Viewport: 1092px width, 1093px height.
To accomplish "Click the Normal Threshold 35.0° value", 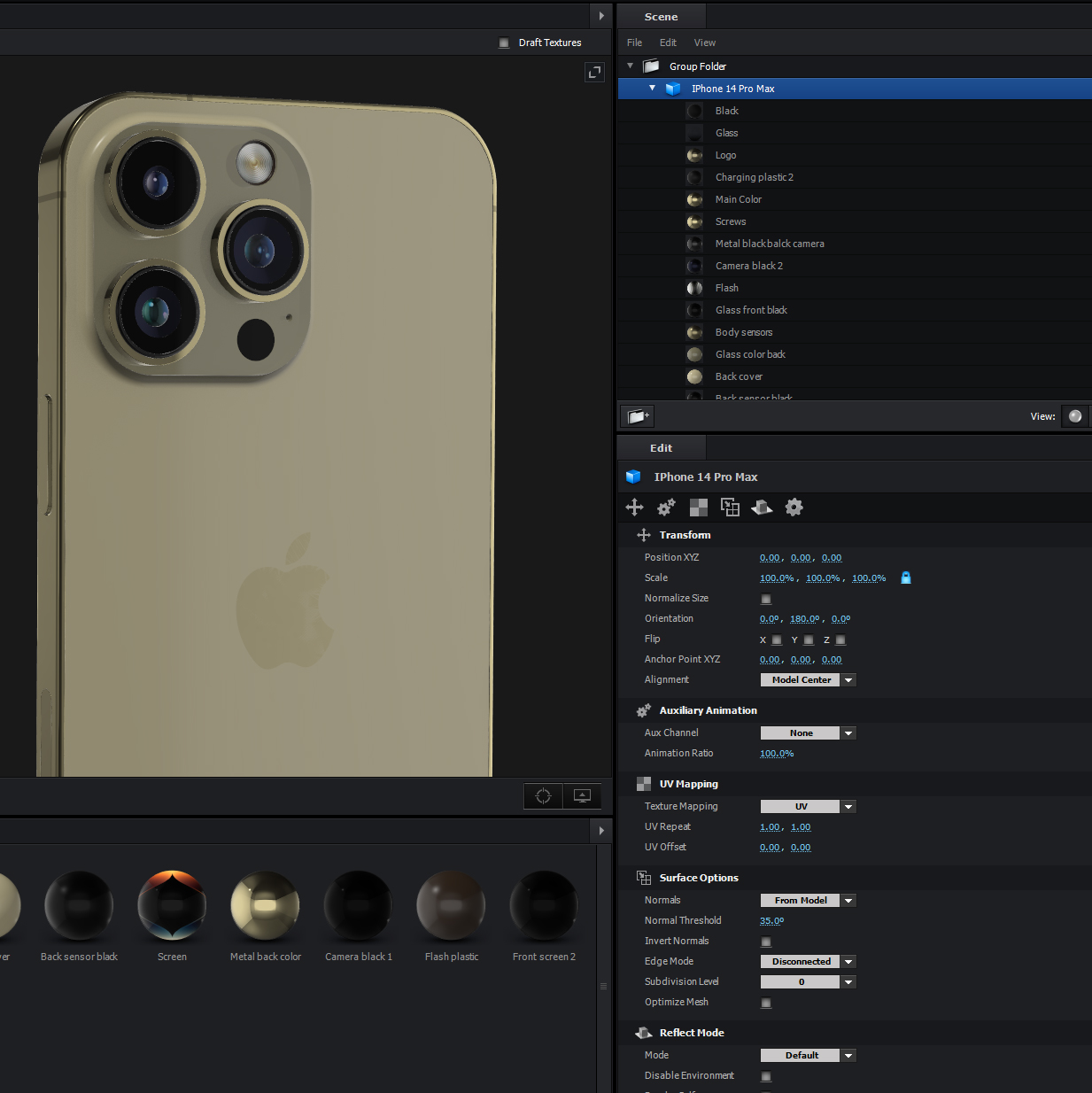I will pyautogui.click(x=771, y=921).
